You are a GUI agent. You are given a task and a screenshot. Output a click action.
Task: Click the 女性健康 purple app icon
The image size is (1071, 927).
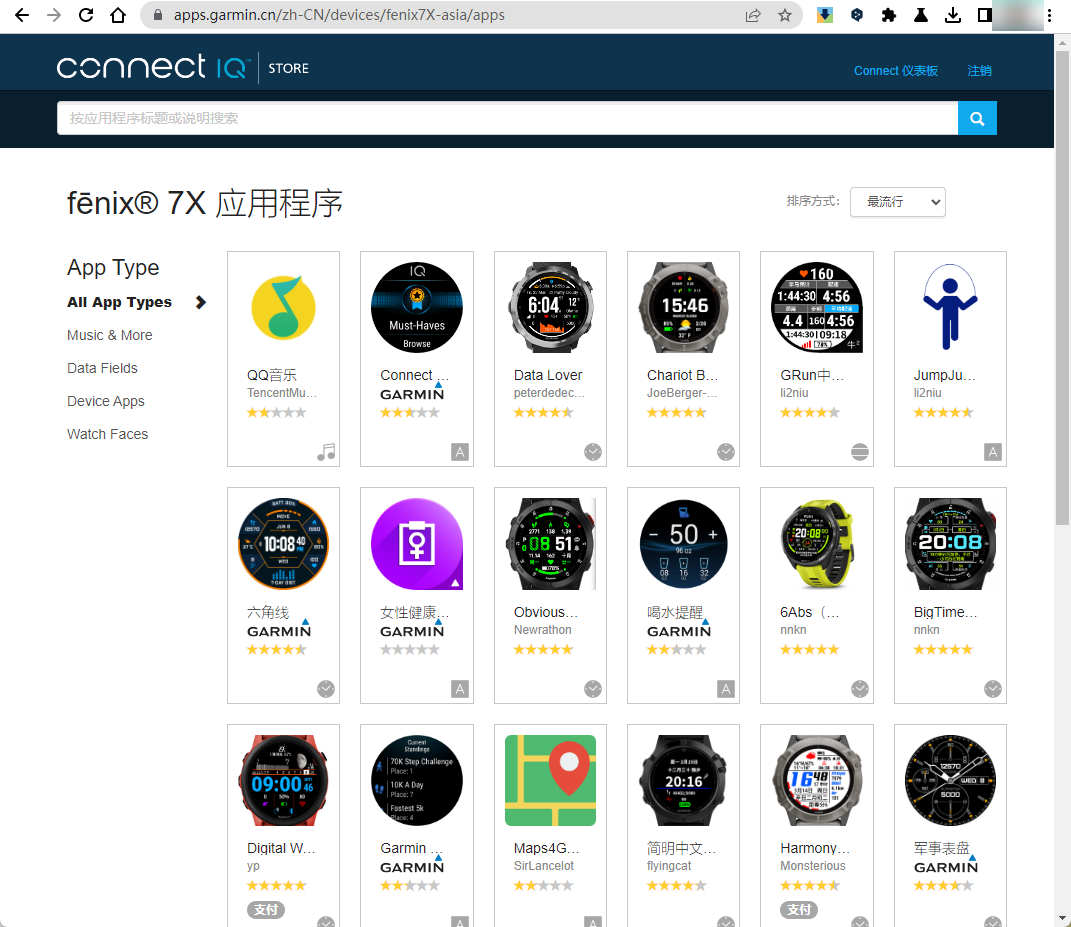(416, 544)
